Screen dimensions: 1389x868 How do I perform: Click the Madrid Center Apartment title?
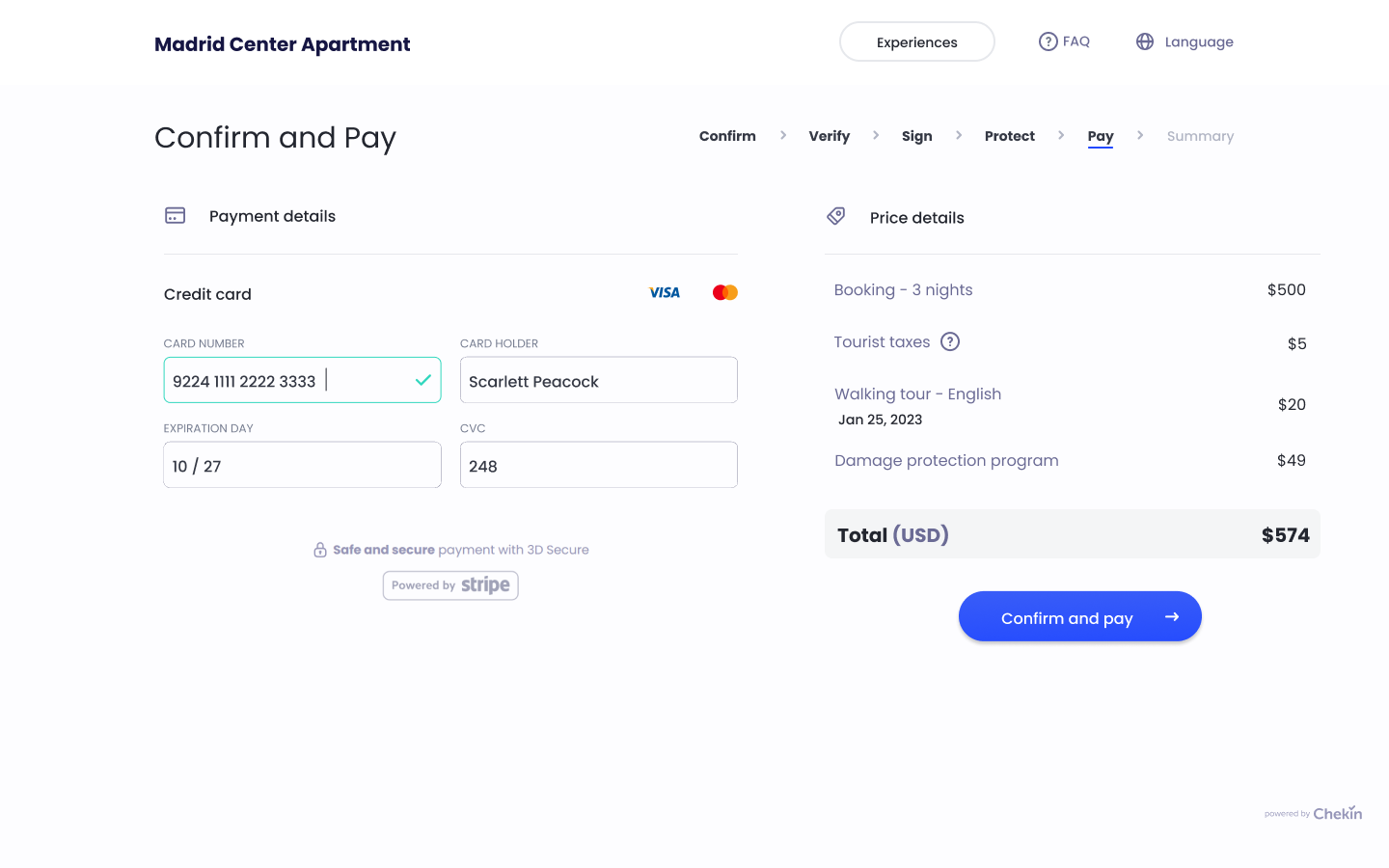(x=283, y=44)
